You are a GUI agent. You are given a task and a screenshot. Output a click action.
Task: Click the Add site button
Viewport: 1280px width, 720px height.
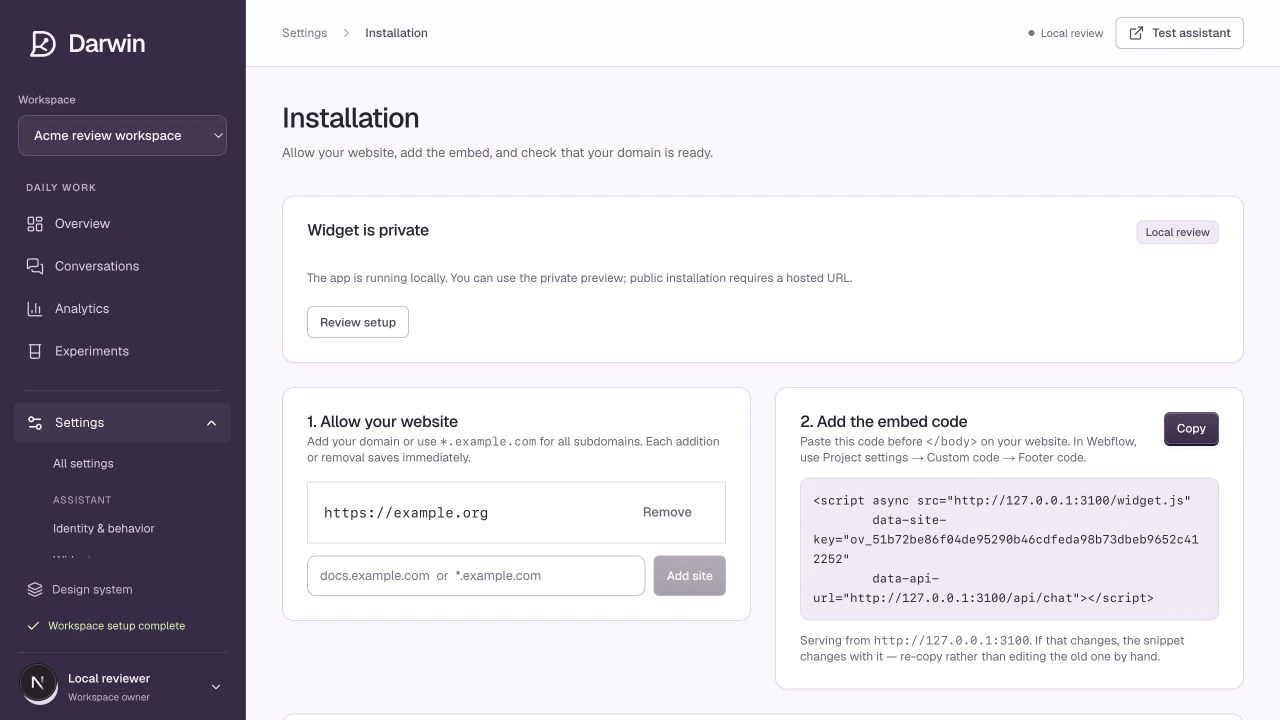pos(689,576)
